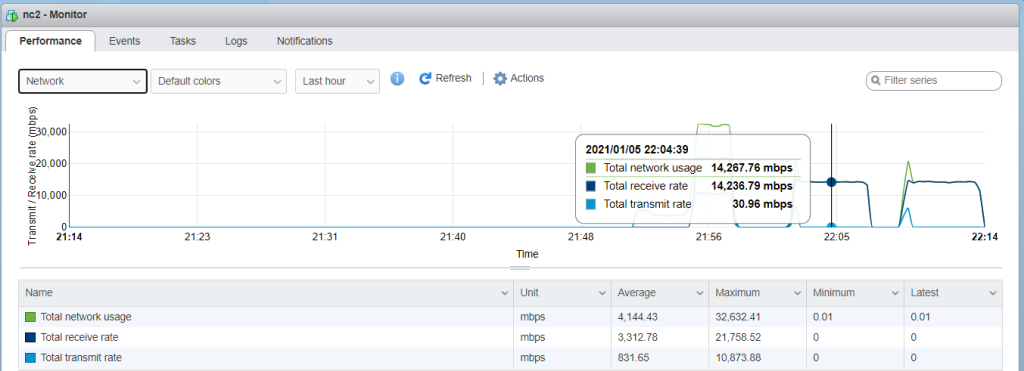Click the Minimum column header text
The image size is (1024, 371).
[x=833, y=293]
